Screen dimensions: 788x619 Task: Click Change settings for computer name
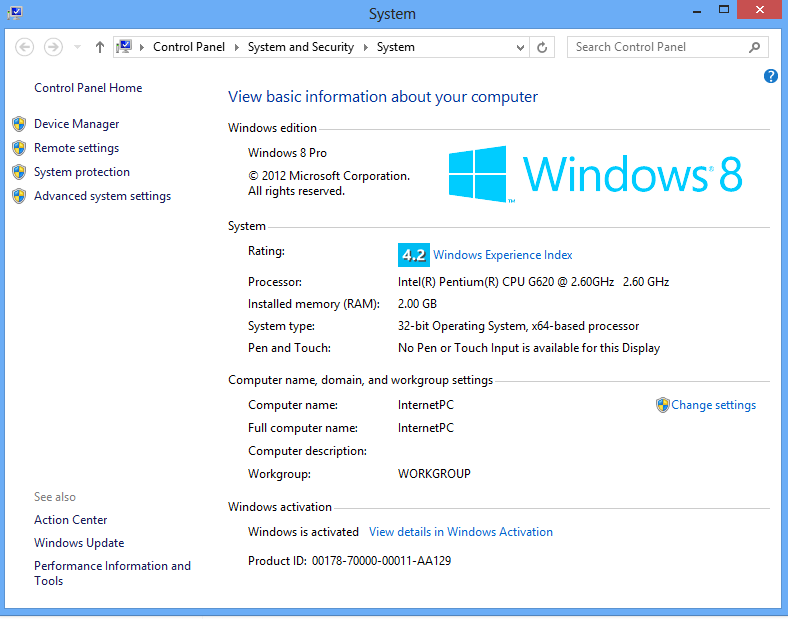pos(714,405)
